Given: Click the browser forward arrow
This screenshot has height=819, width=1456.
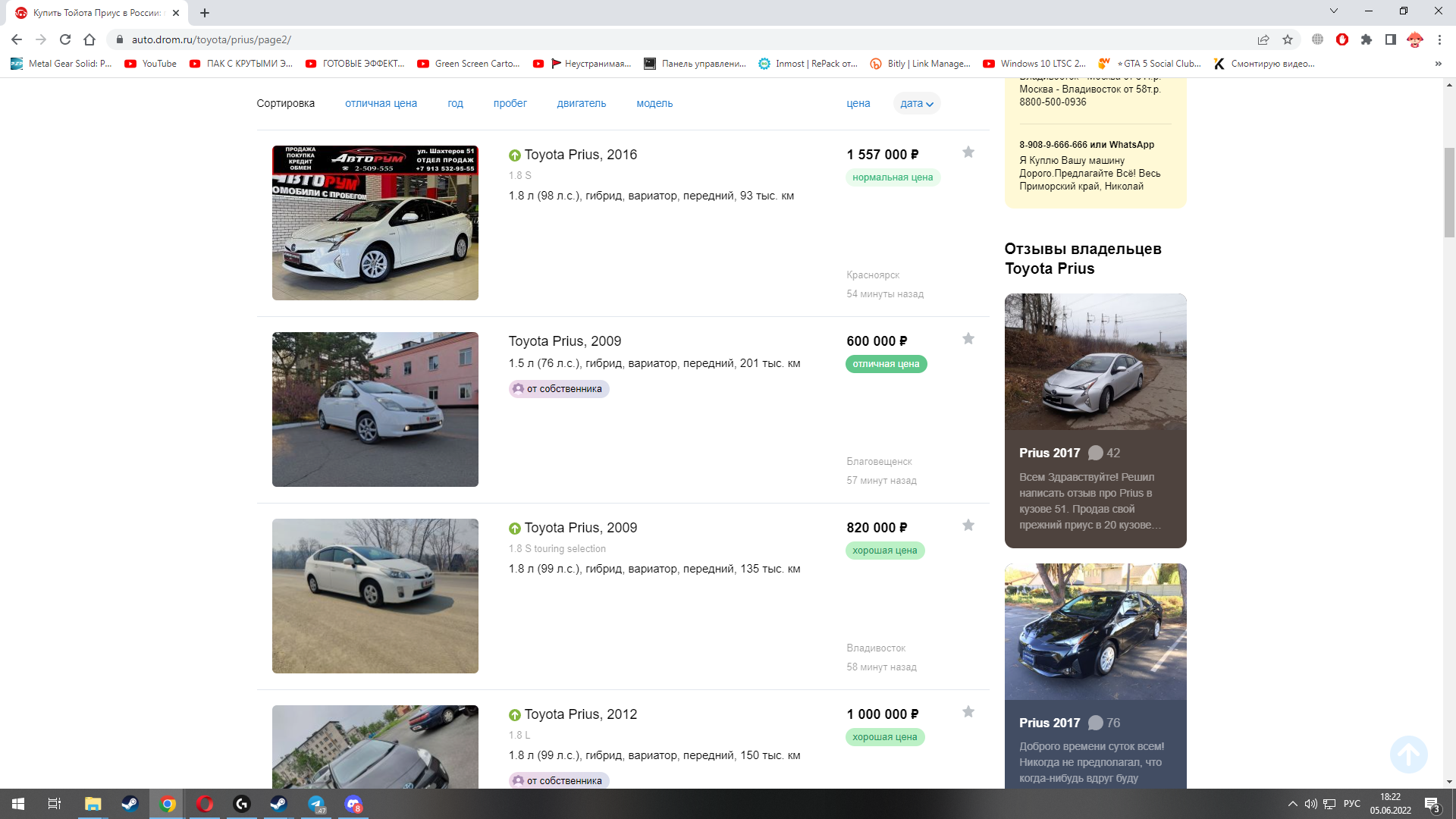Looking at the screenshot, I should (41, 39).
